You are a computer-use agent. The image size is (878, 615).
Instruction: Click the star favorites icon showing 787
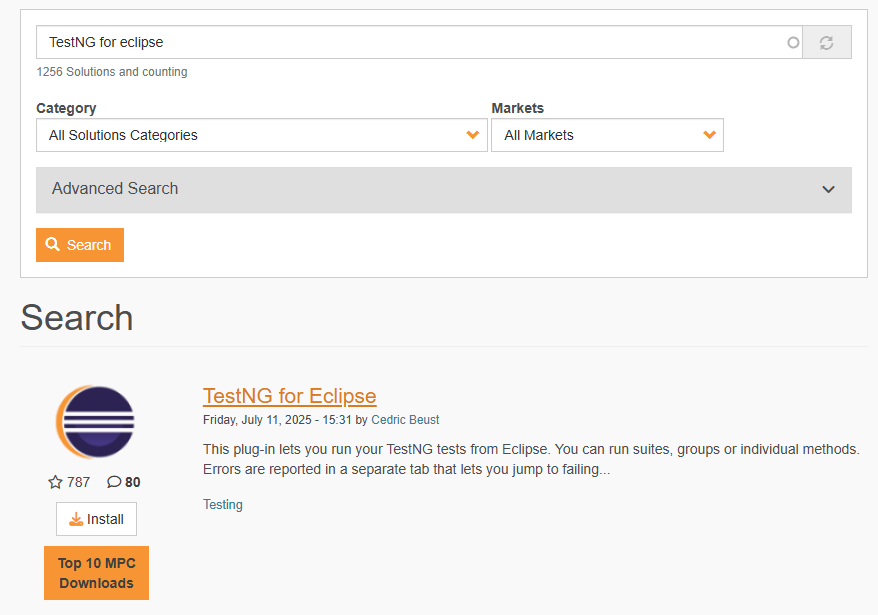pos(55,482)
